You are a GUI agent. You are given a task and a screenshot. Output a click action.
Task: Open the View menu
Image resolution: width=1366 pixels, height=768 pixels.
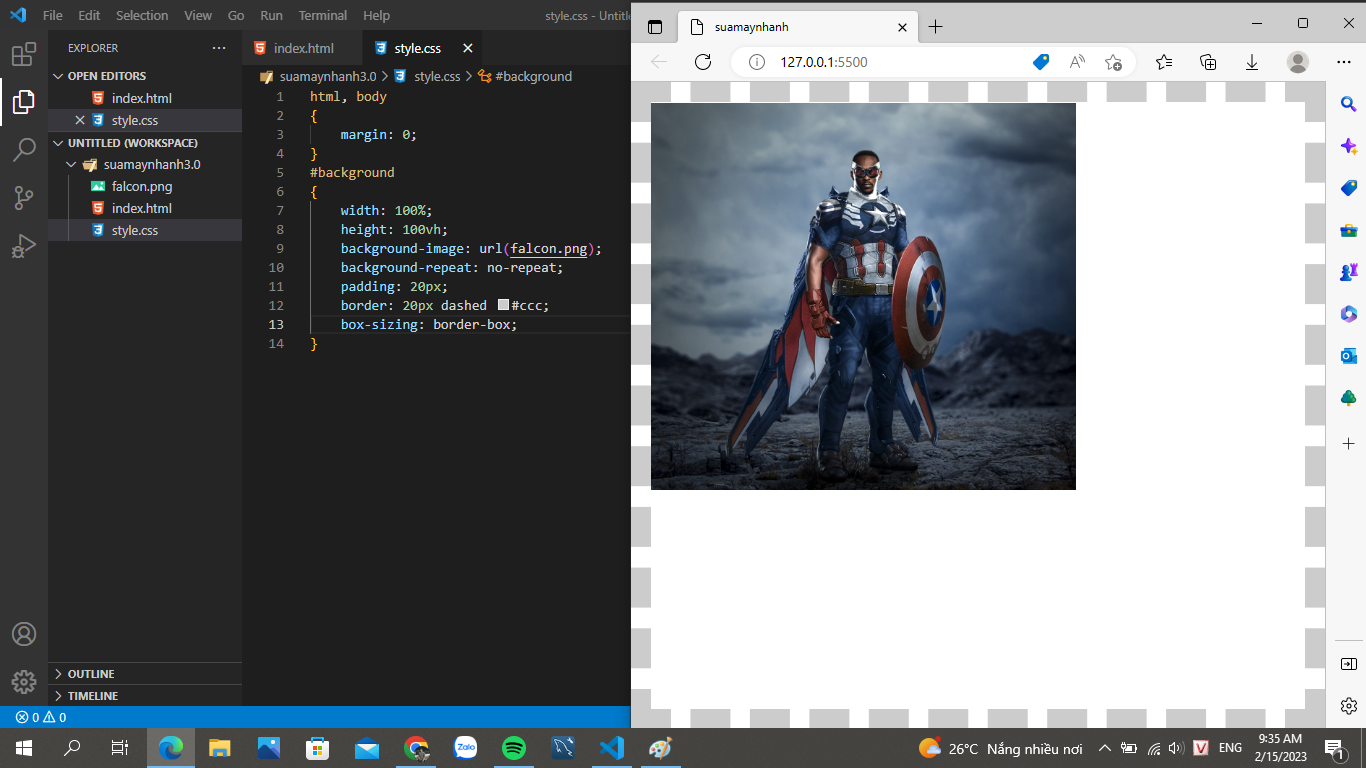(198, 16)
